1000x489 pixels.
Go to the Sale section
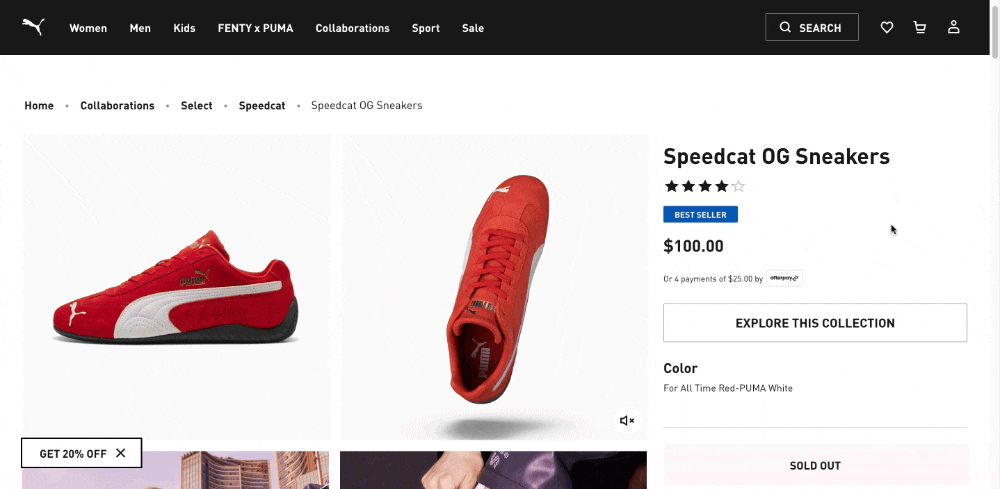(x=473, y=28)
